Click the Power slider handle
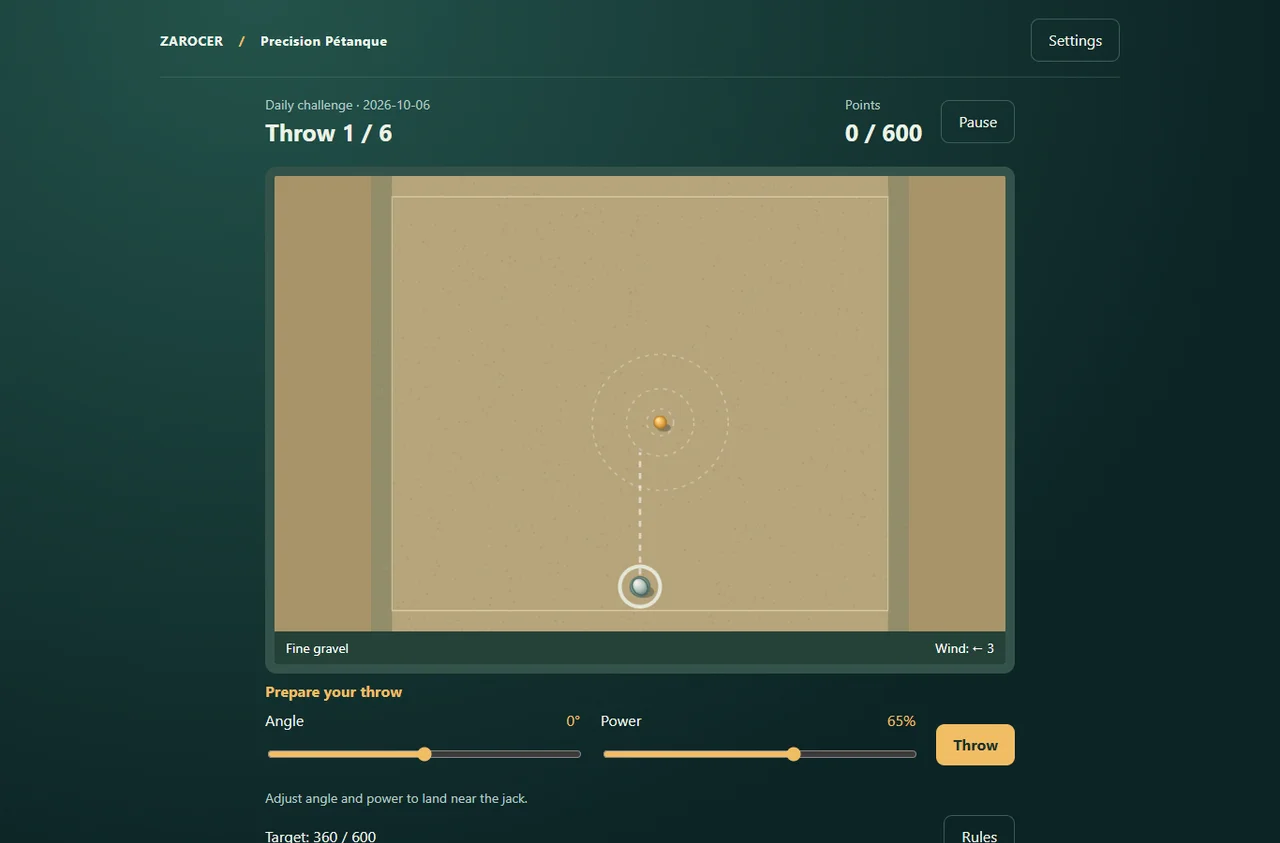Screen dimensions: 1280x843 [x=794, y=754]
